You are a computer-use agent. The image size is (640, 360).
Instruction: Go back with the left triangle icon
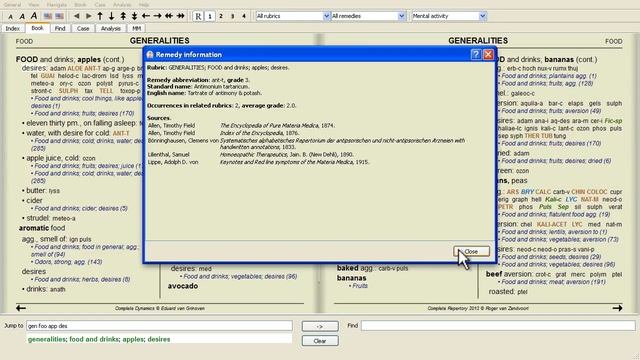(x=76, y=16)
